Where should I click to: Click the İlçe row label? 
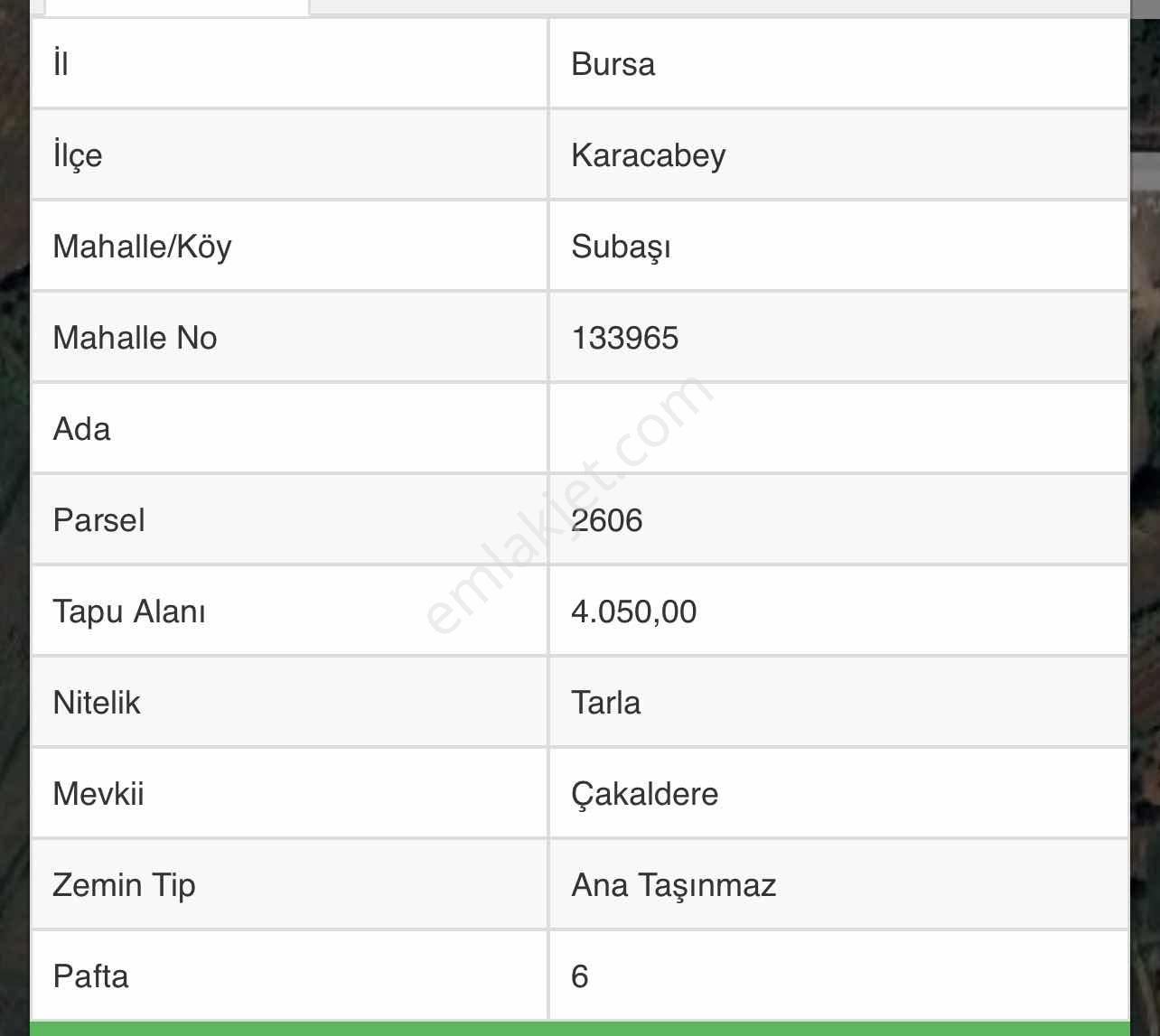click(78, 155)
